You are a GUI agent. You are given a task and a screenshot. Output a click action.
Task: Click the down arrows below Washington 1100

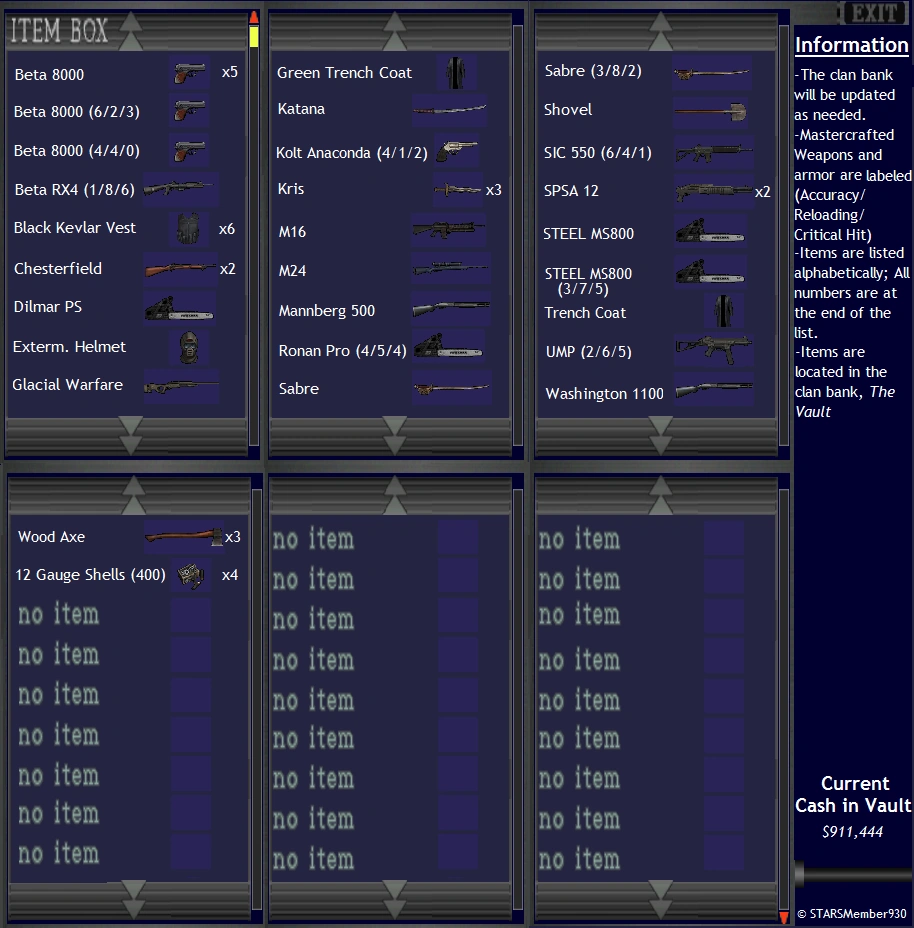tap(661, 434)
